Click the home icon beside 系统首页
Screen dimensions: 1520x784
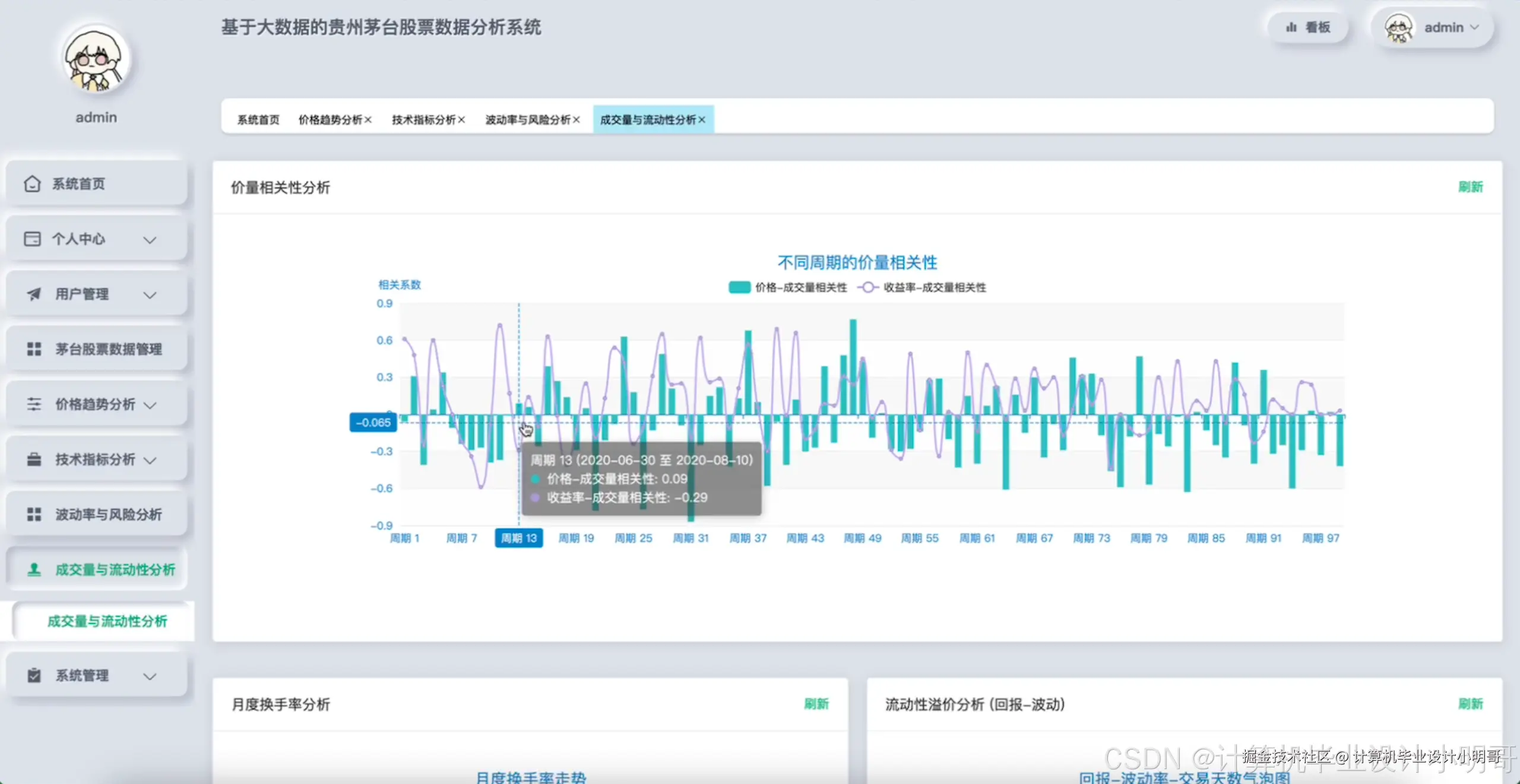click(32, 184)
